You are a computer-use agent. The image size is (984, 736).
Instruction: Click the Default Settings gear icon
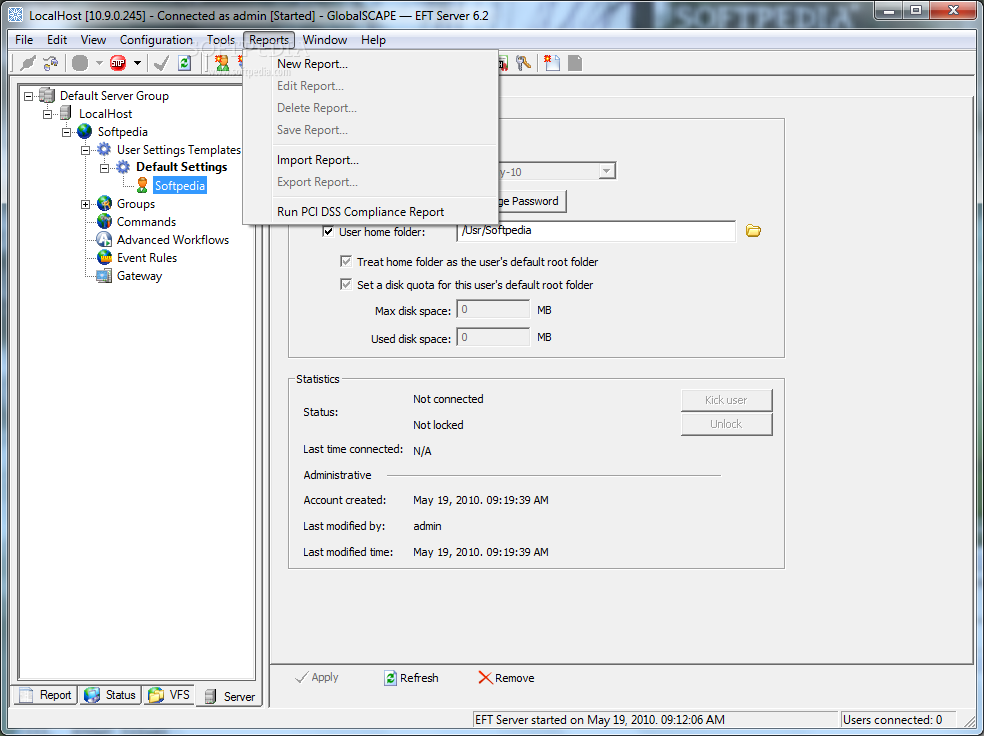pos(123,168)
